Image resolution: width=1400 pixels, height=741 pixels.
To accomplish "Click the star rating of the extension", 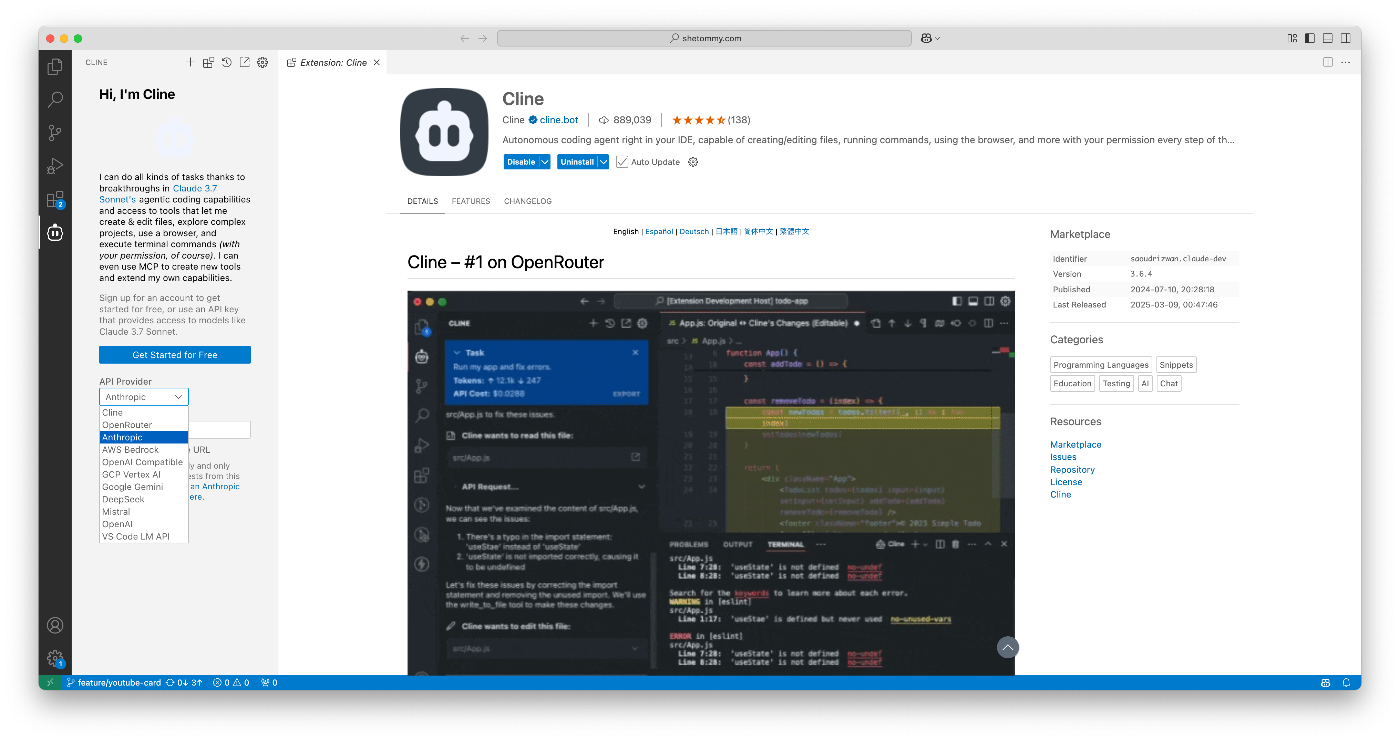I will tap(699, 120).
